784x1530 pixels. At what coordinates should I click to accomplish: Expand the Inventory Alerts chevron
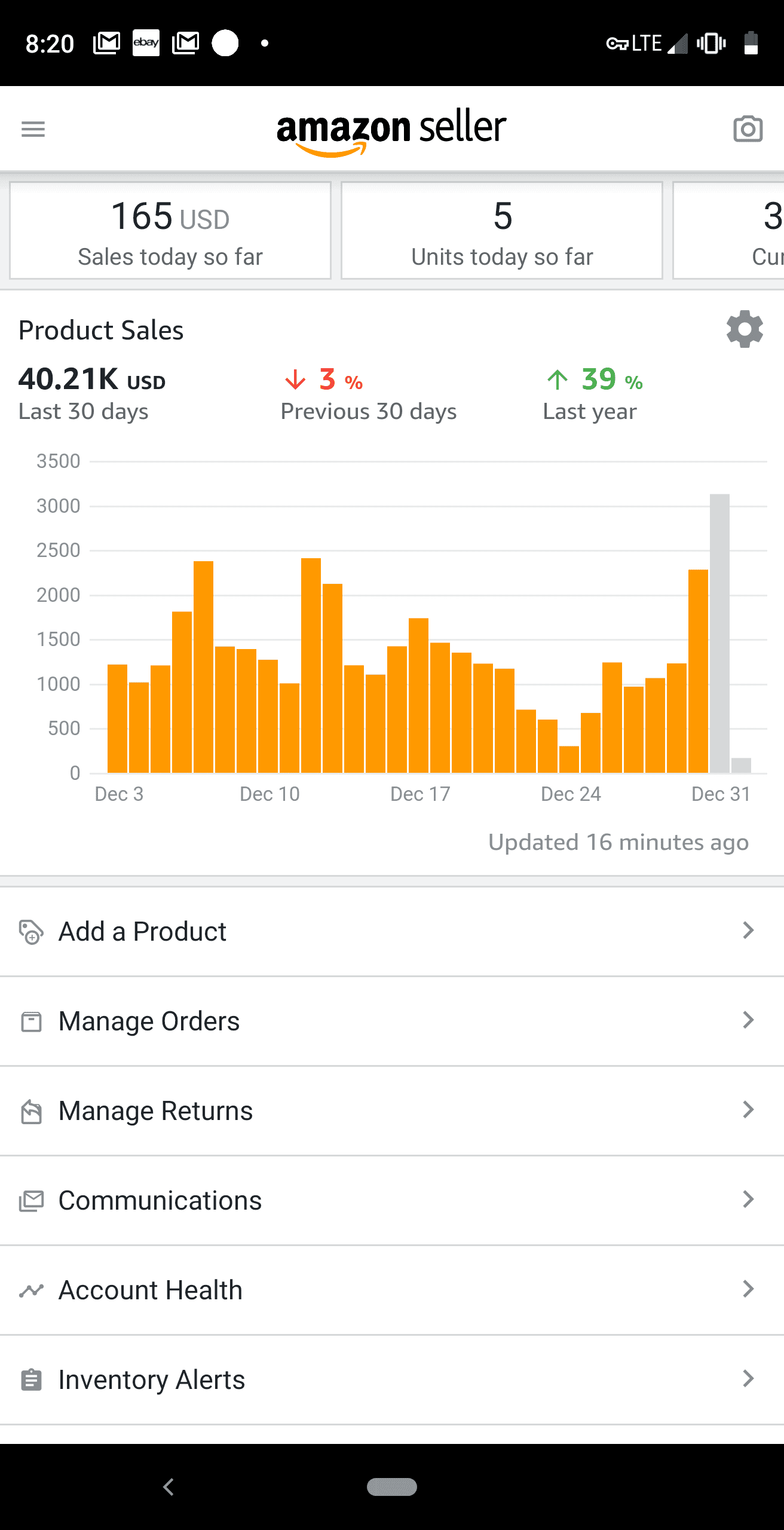tap(749, 1379)
